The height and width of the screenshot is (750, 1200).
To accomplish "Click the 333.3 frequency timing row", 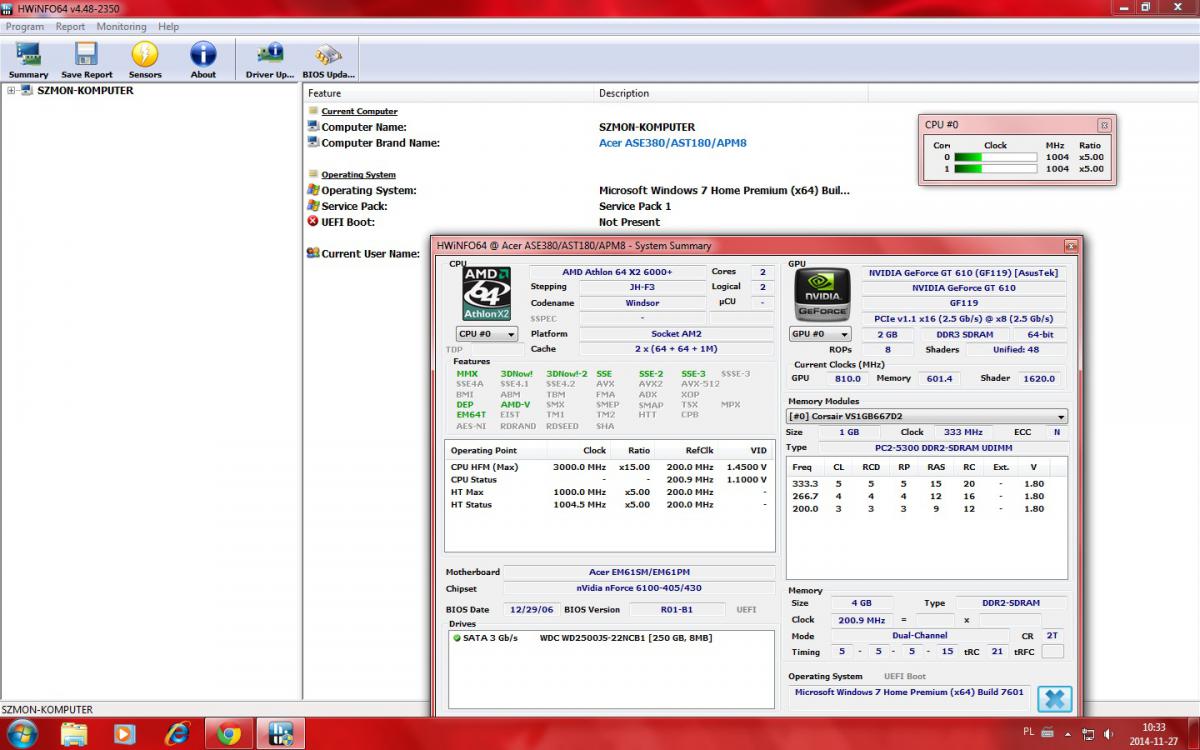I will click(x=926, y=483).
